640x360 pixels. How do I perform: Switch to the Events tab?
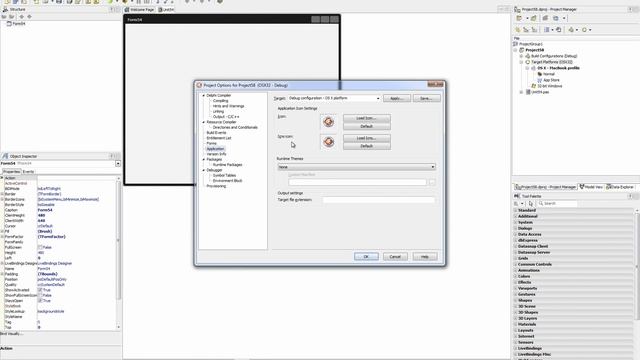[x=28, y=172]
